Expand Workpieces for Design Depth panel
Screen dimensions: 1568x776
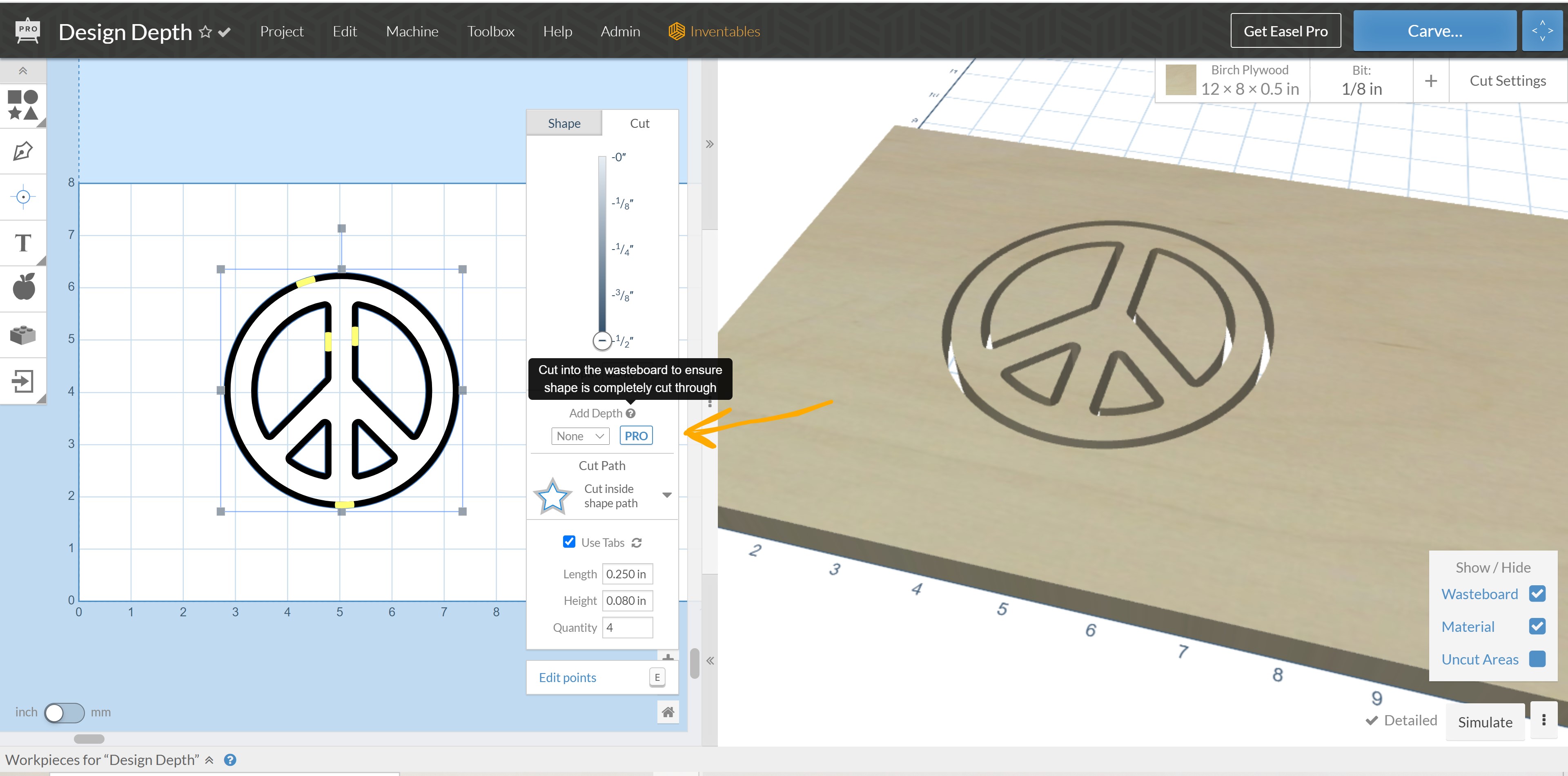tap(209, 760)
